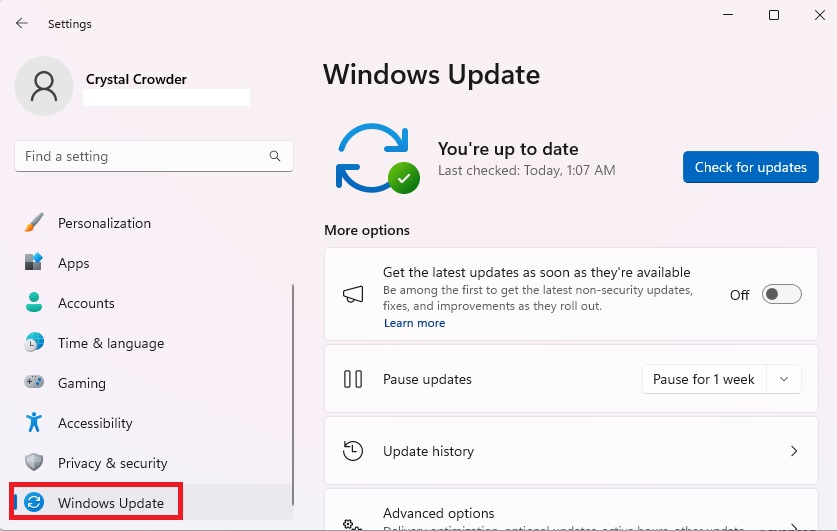Click the More options heading
This screenshot has width=837, height=531.
click(367, 231)
